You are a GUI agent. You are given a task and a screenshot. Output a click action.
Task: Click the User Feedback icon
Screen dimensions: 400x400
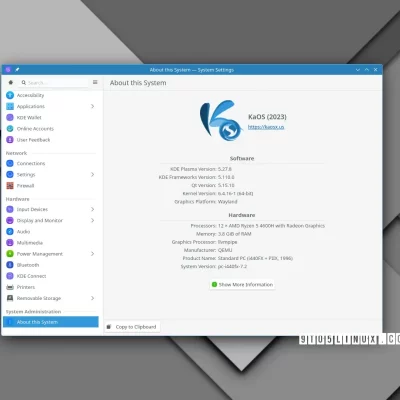10,140
